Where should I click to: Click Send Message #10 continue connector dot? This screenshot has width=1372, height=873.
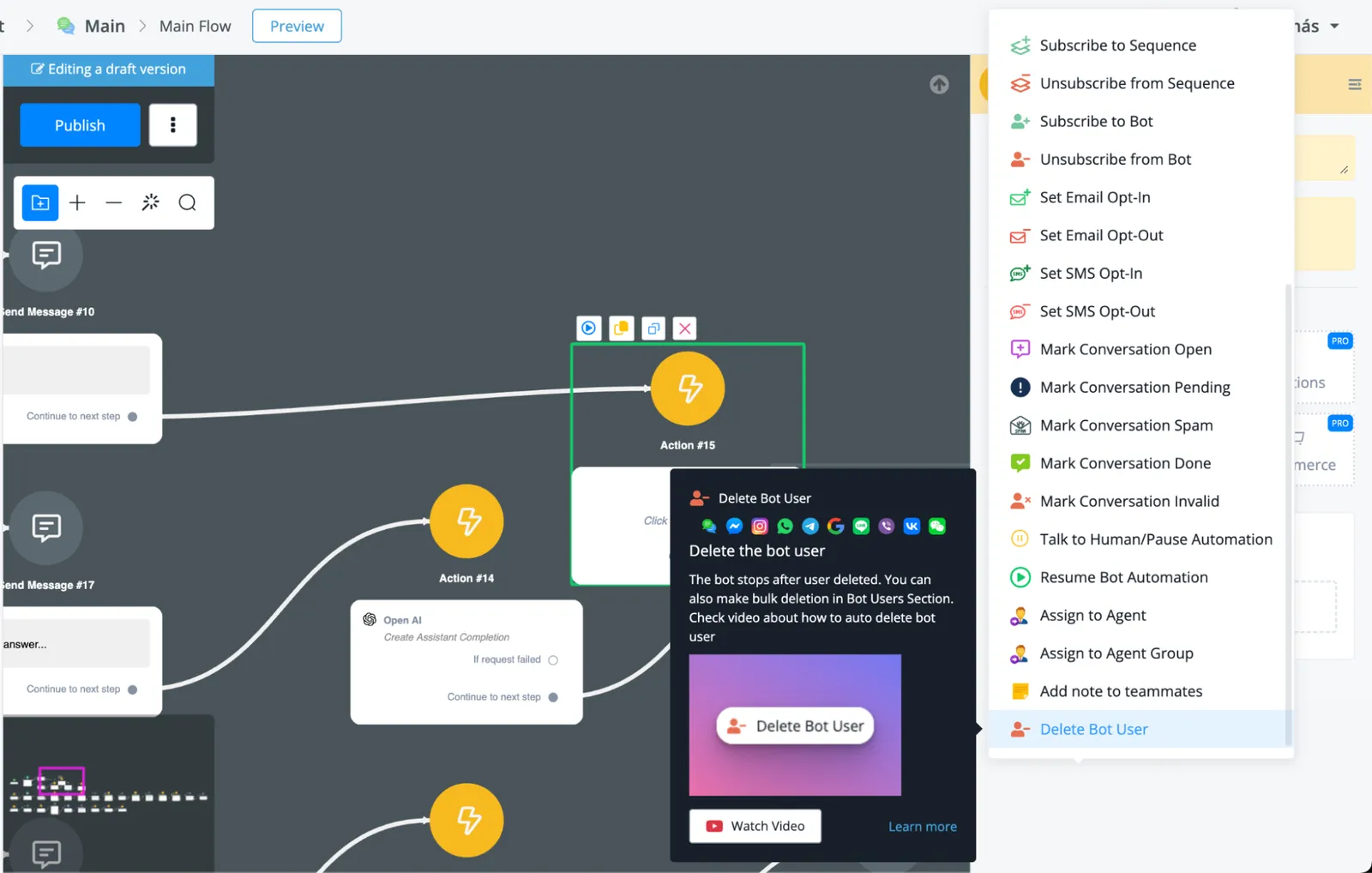coord(132,417)
